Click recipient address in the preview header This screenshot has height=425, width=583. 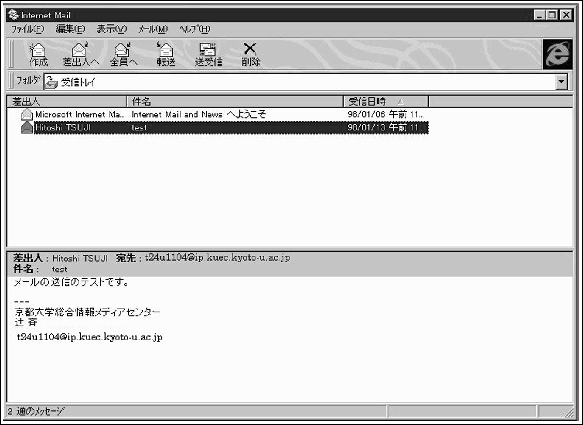217,257
